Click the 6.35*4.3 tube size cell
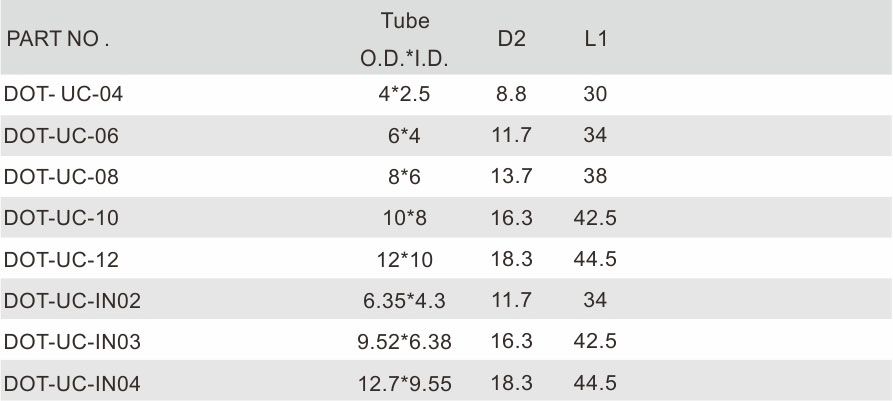The width and height of the screenshot is (893, 401). pos(404,300)
